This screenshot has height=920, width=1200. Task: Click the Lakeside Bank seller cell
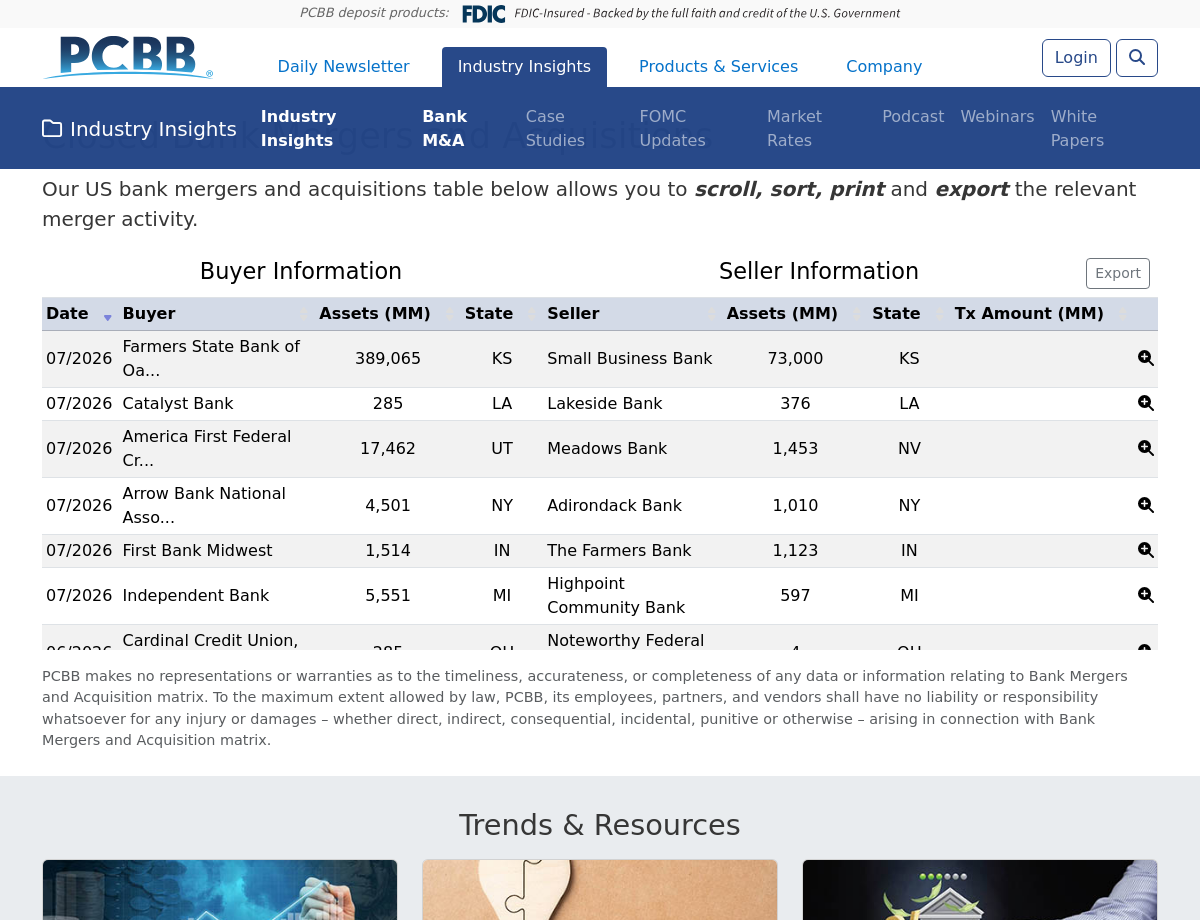click(632, 403)
